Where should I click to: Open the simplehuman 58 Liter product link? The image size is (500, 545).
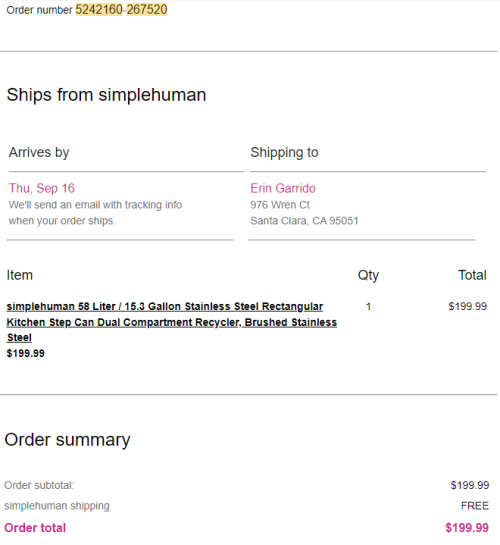172,322
